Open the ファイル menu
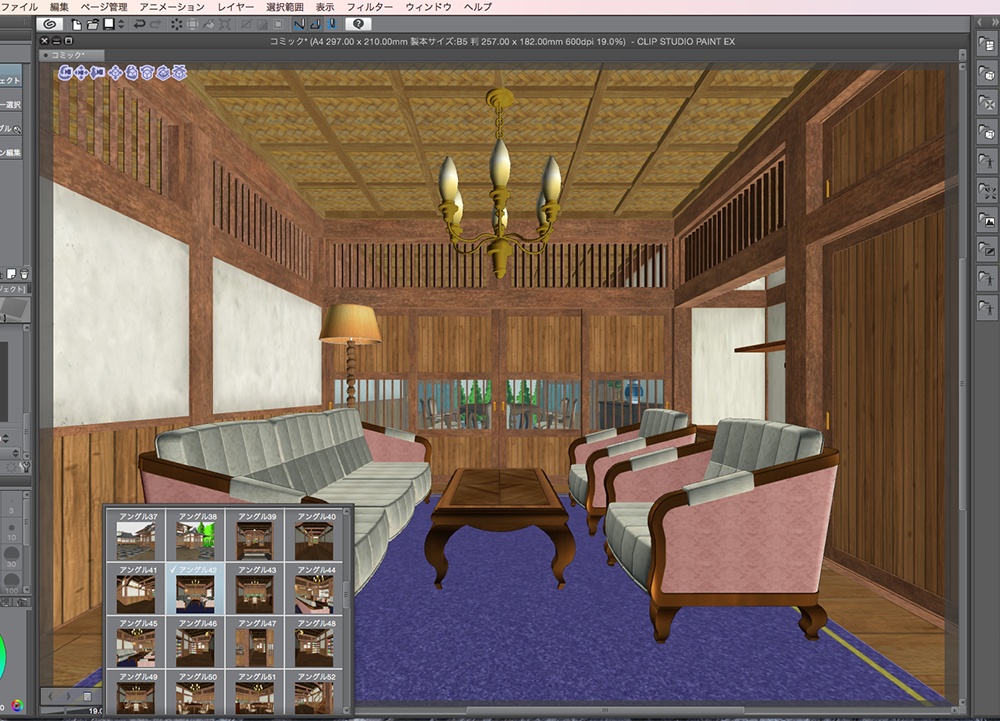 click(19, 7)
